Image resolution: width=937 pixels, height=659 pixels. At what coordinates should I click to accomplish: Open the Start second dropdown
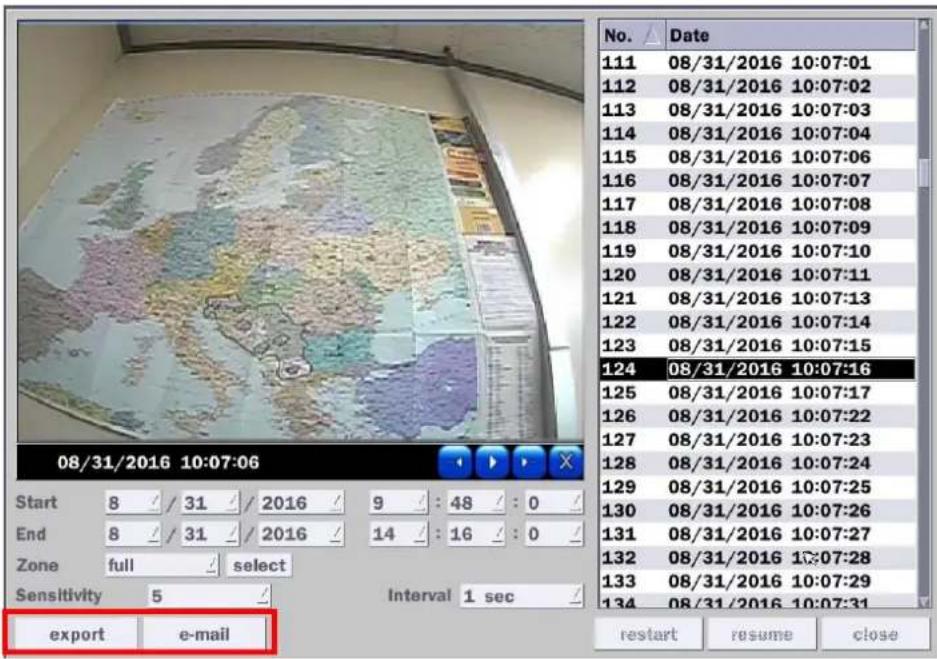tap(553, 503)
